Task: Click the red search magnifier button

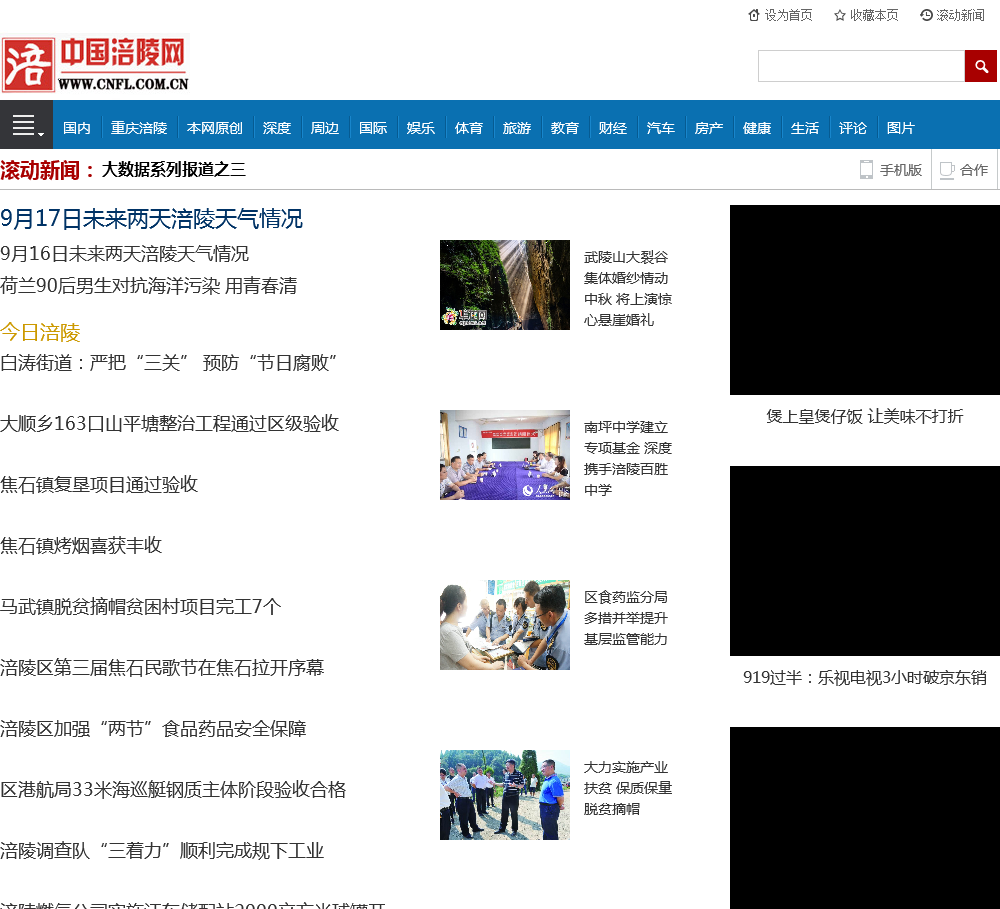Action: [981, 66]
